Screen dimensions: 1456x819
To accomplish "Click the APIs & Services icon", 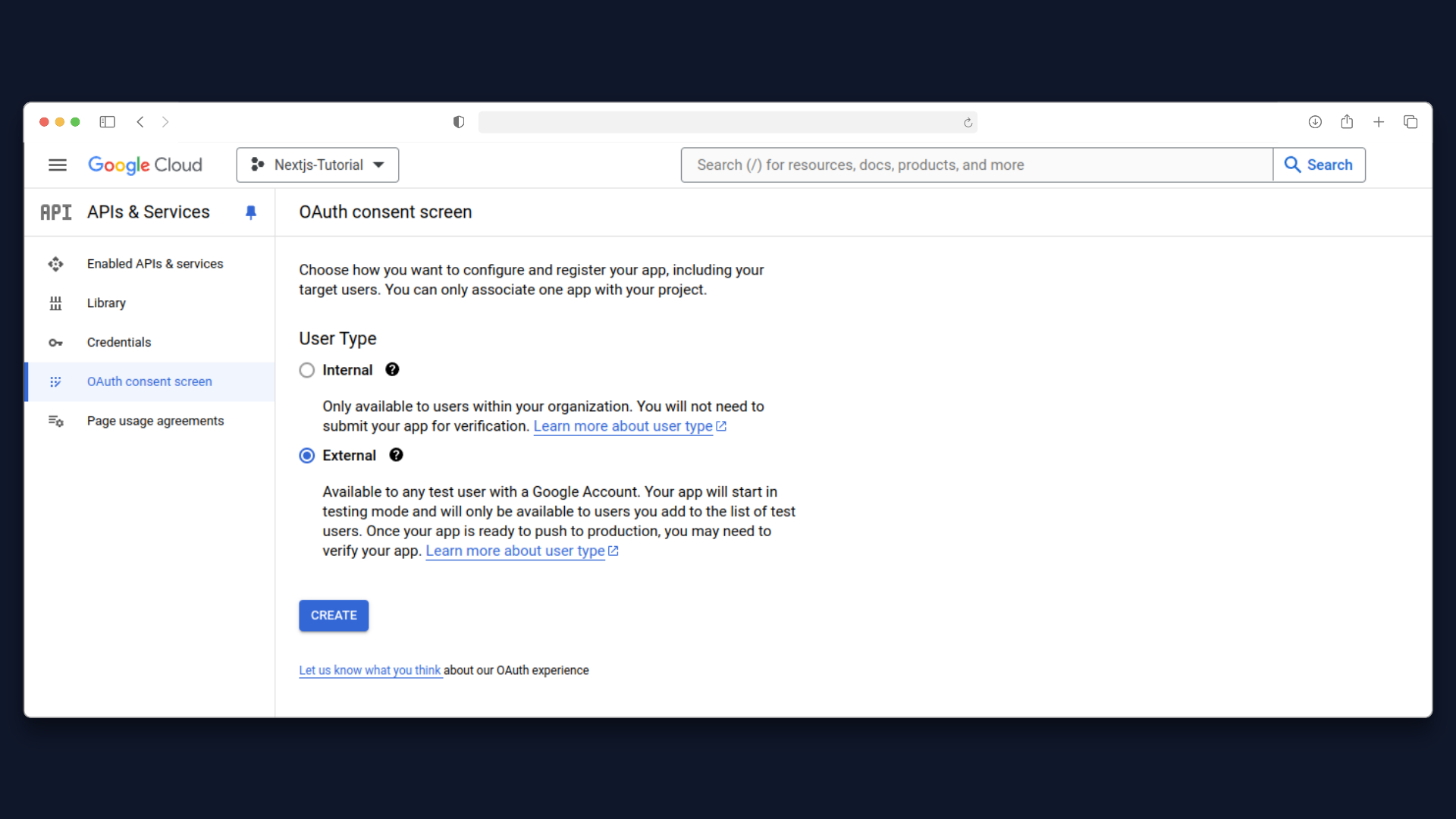I will 55,211.
